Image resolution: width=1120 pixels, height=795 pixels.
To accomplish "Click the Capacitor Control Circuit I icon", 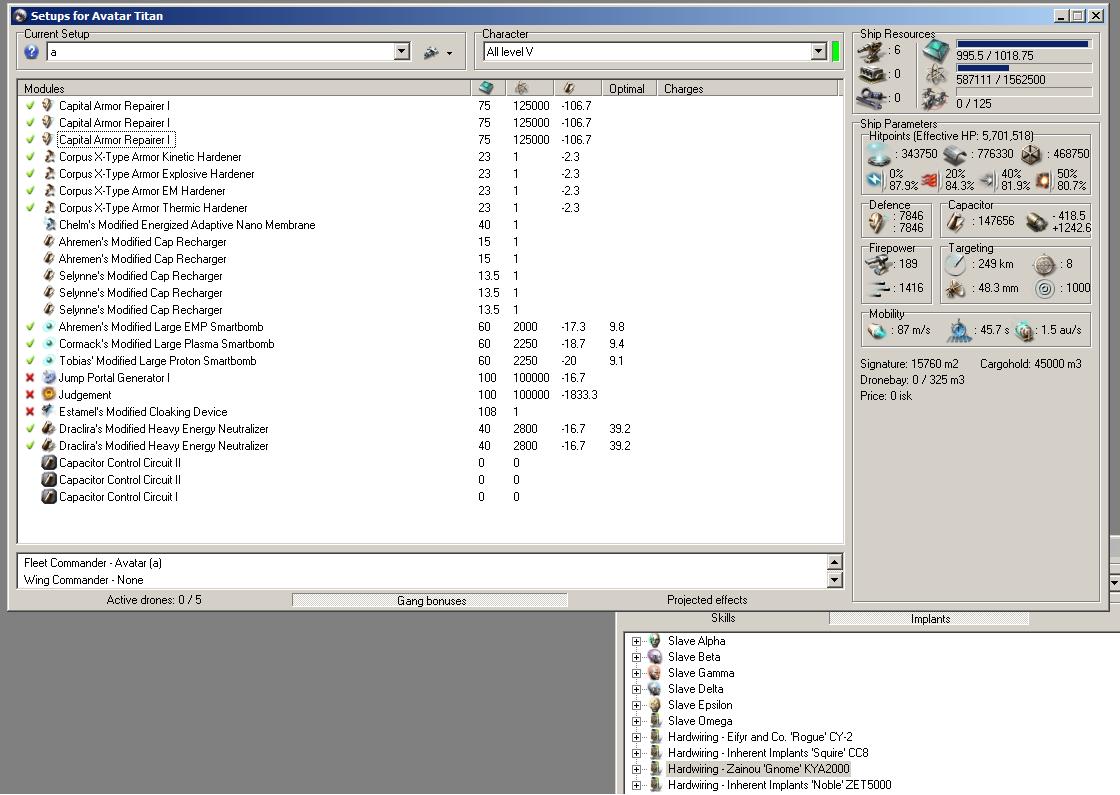I will 49,496.
